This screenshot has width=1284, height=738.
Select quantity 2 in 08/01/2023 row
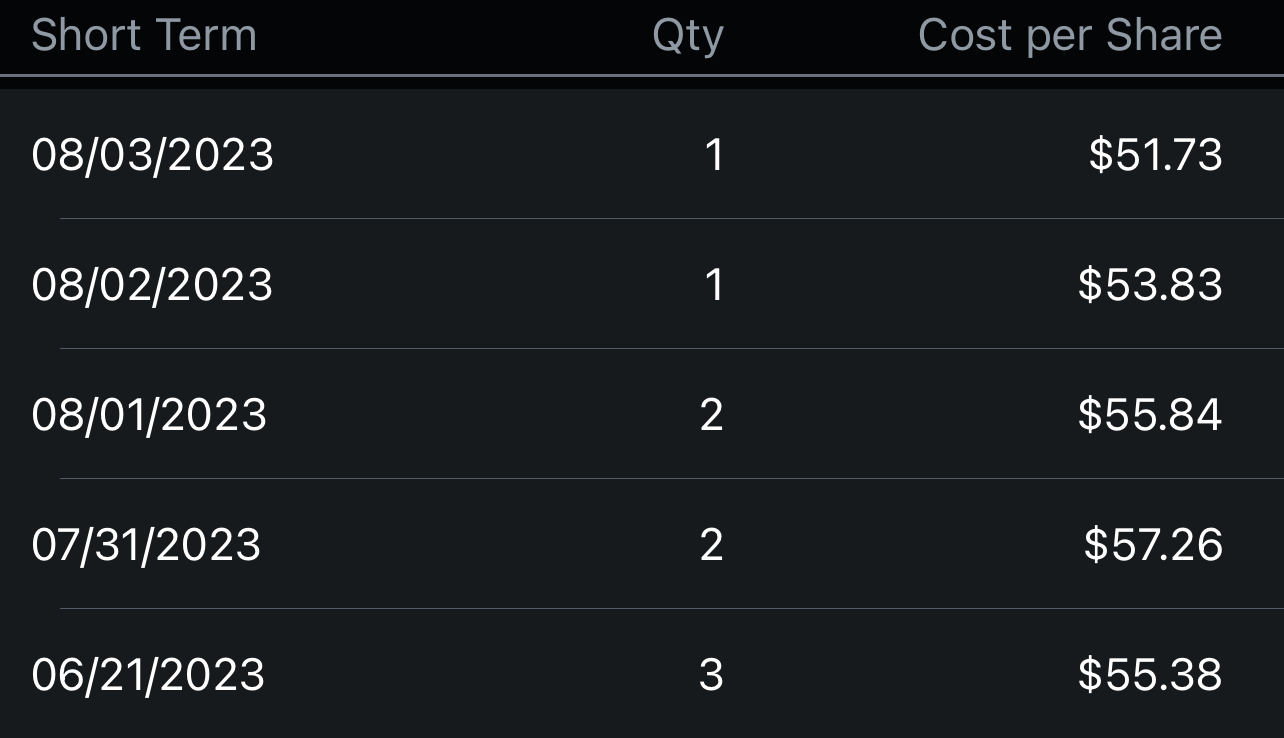click(x=712, y=415)
